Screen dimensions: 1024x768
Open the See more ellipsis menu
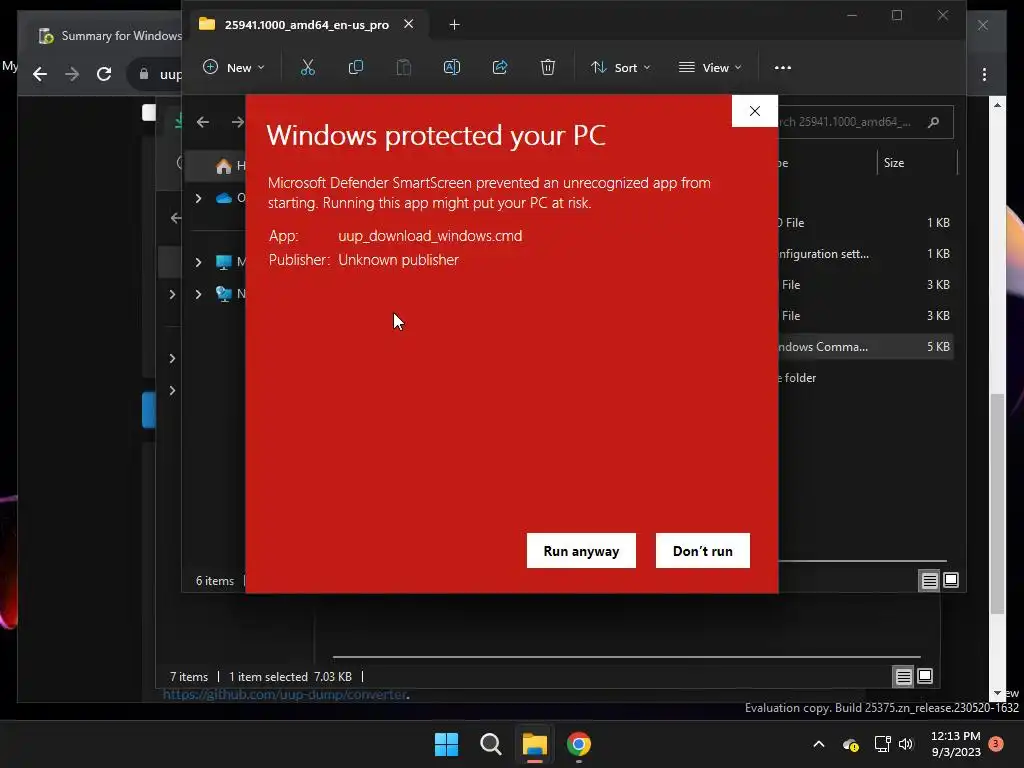point(782,67)
